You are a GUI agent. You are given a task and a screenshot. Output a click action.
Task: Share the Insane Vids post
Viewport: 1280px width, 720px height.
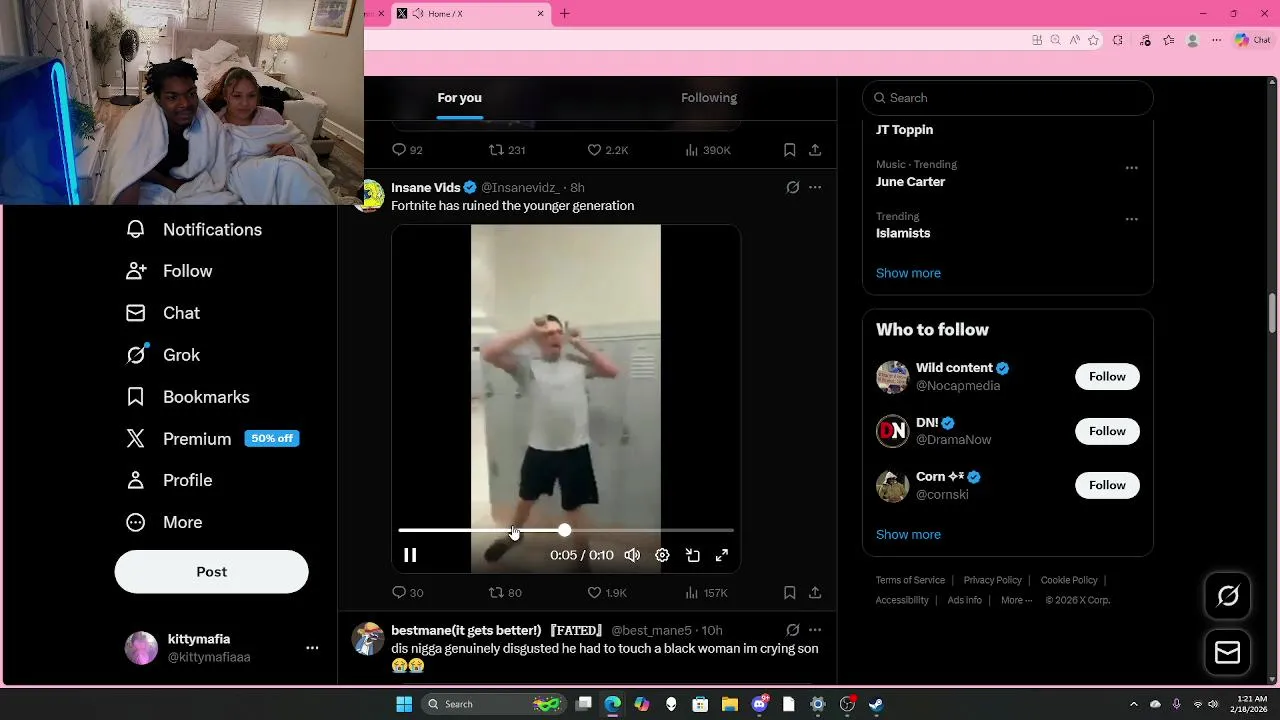point(815,593)
